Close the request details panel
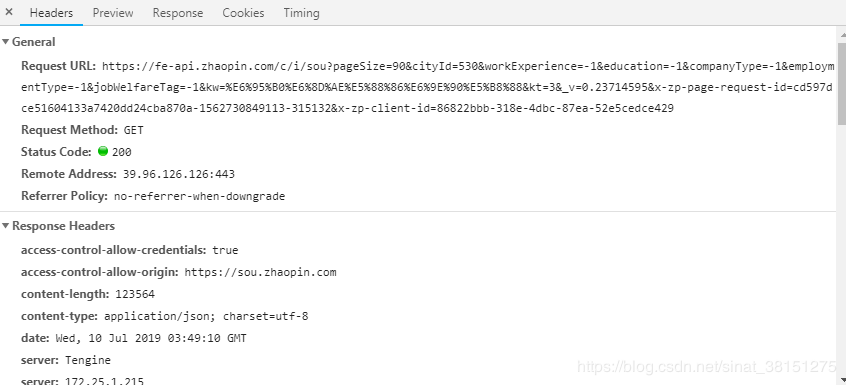The height and width of the screenshot is (385, 846). tap(9, 12)
